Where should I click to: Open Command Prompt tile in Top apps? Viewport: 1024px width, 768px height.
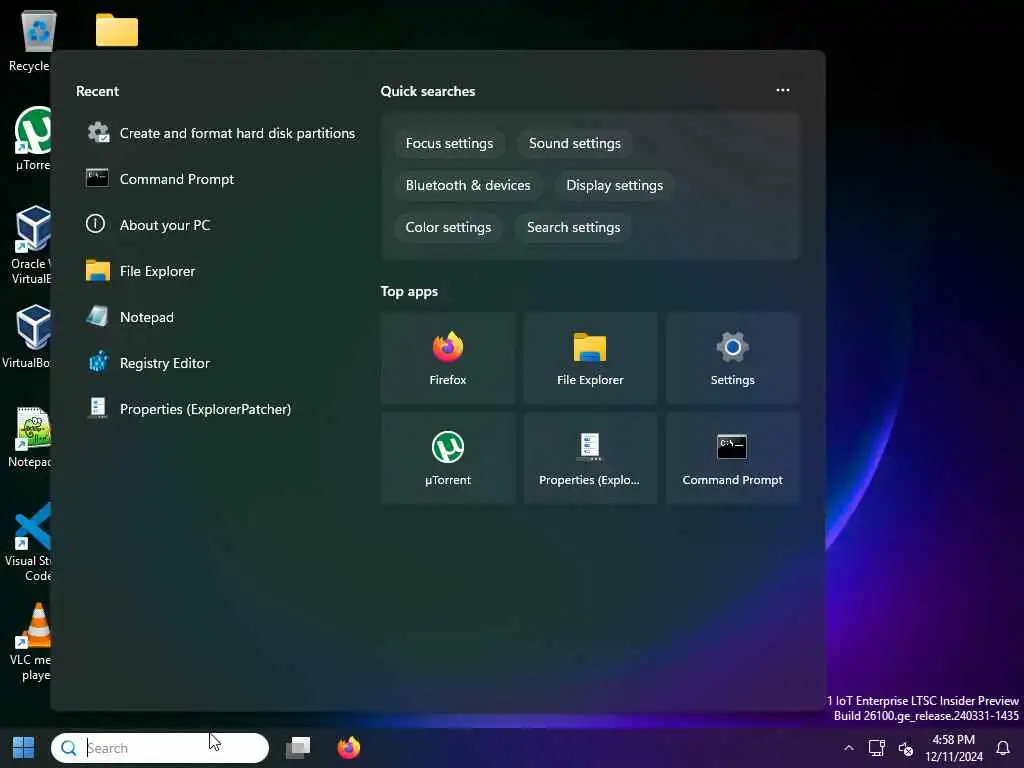733,458
